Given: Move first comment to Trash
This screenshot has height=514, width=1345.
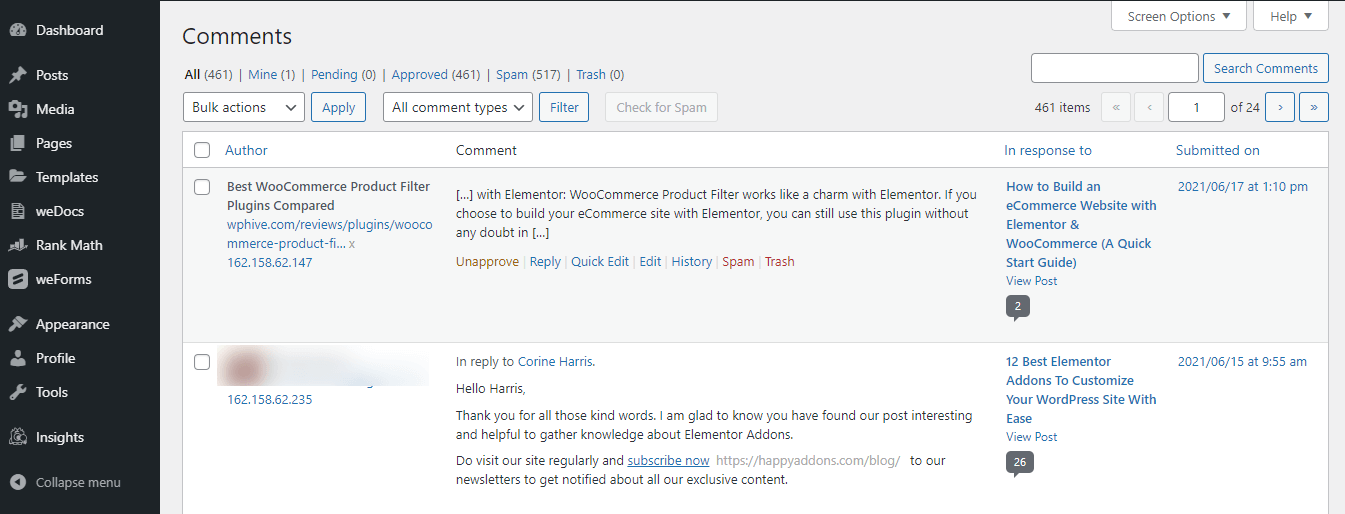Looking at the screenshot, I should tap(779, 261).
